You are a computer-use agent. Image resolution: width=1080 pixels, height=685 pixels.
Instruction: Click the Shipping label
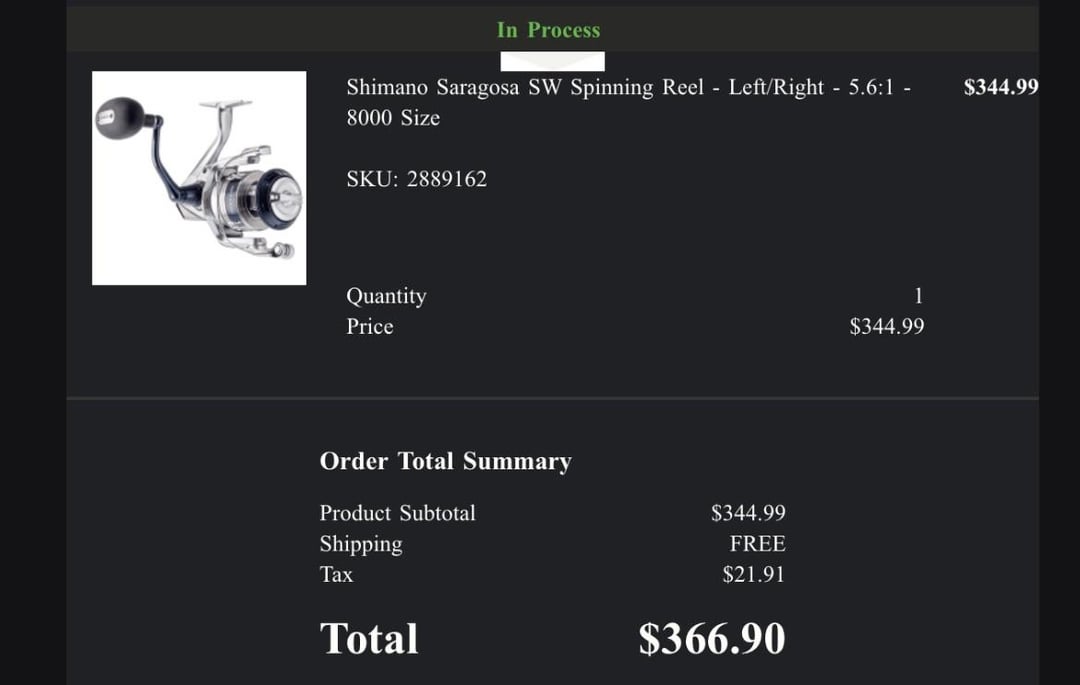pyautogui.click(x=361, y=544)
